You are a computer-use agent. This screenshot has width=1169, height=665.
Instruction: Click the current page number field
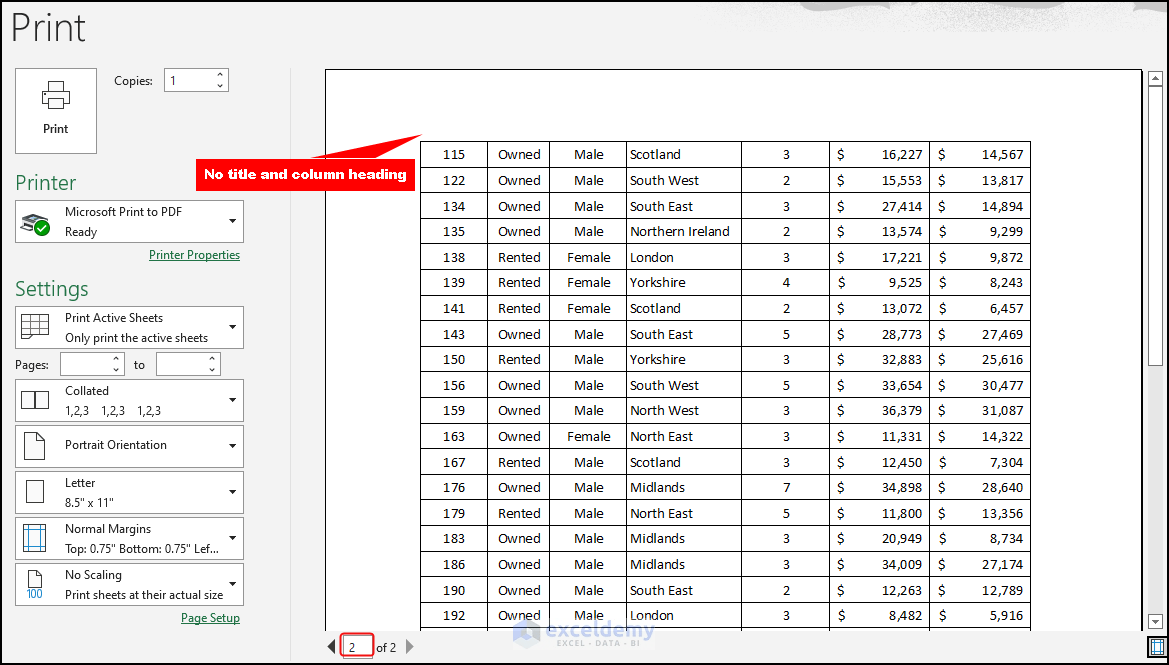click(x=357, y=647)
